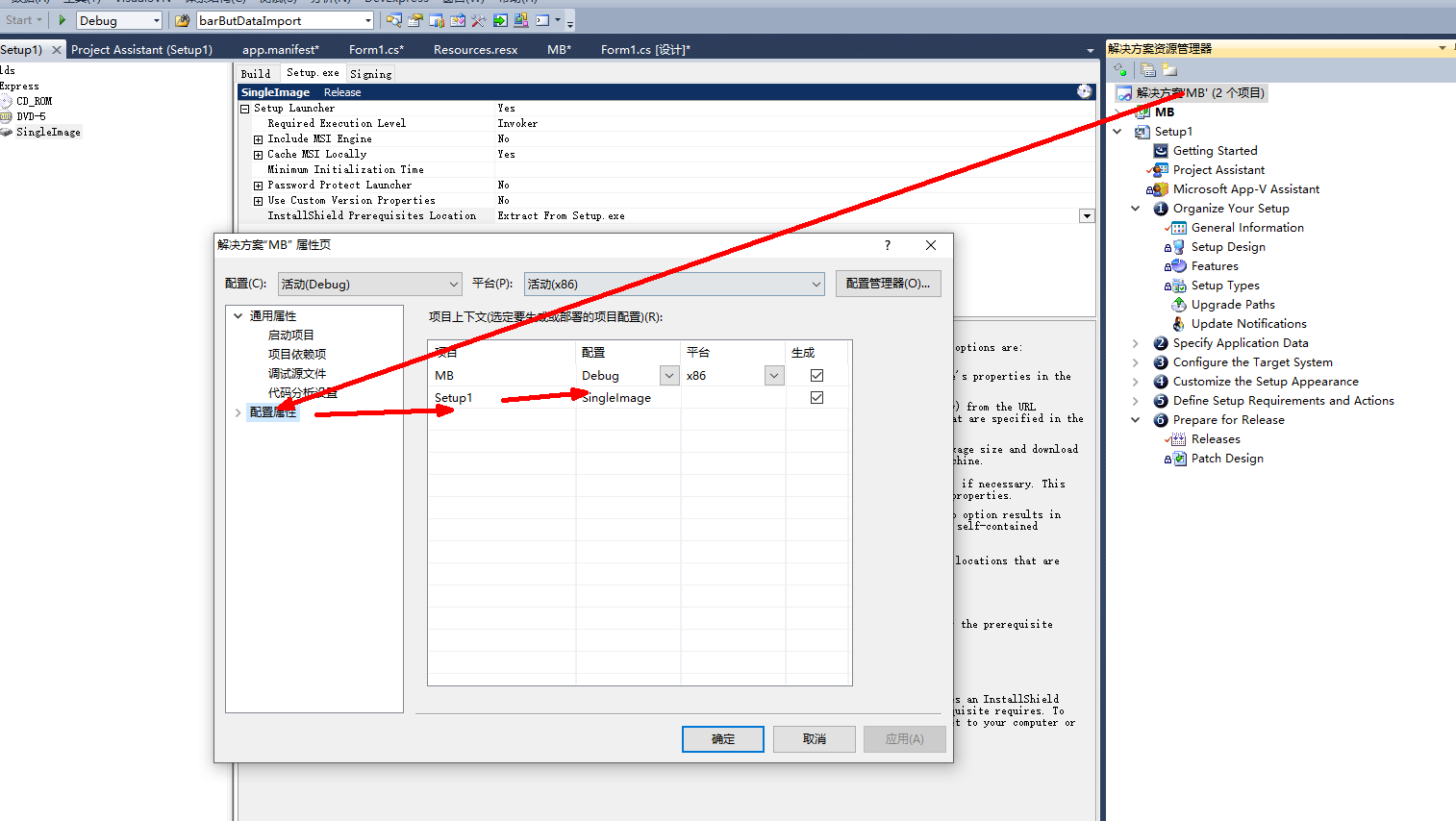This screenshot has width=1456, height=821.
Task: Click the show all files icon in Solution Explorer
Action: (1148, 69)
